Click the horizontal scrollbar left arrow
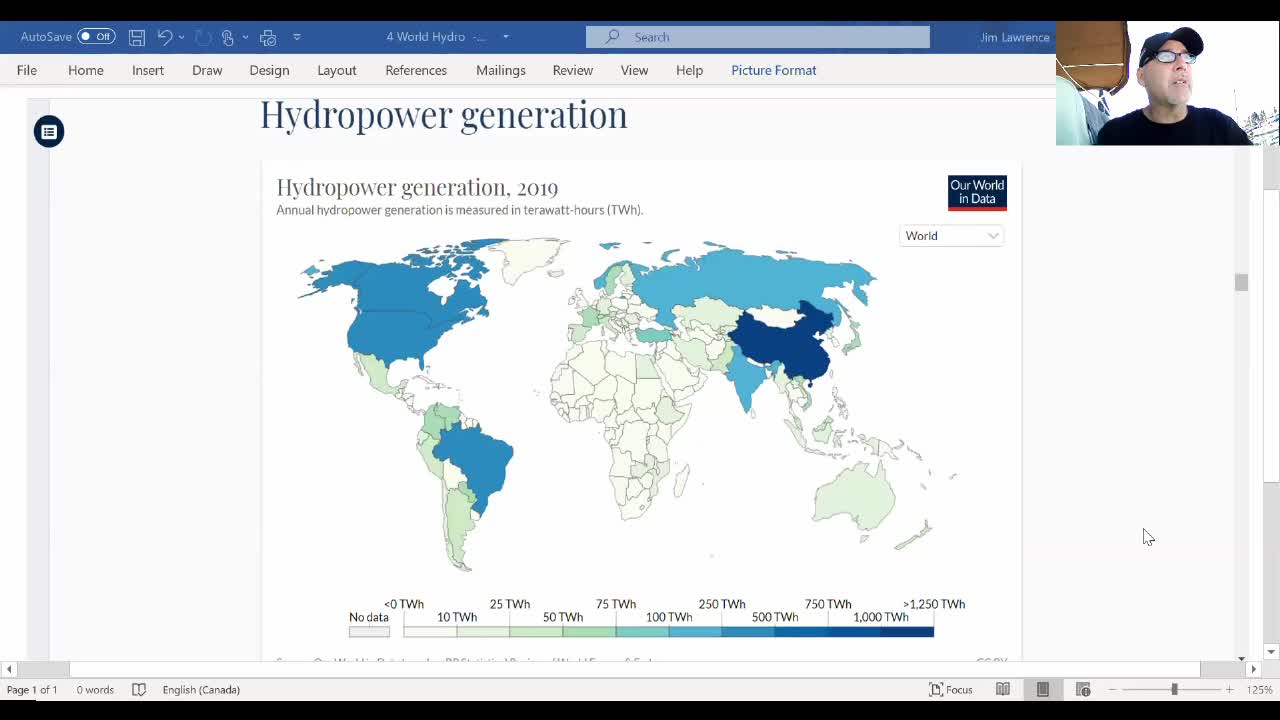Image resolution: width=1280 pixels, height=720 pixels. (x=9, y=669)
